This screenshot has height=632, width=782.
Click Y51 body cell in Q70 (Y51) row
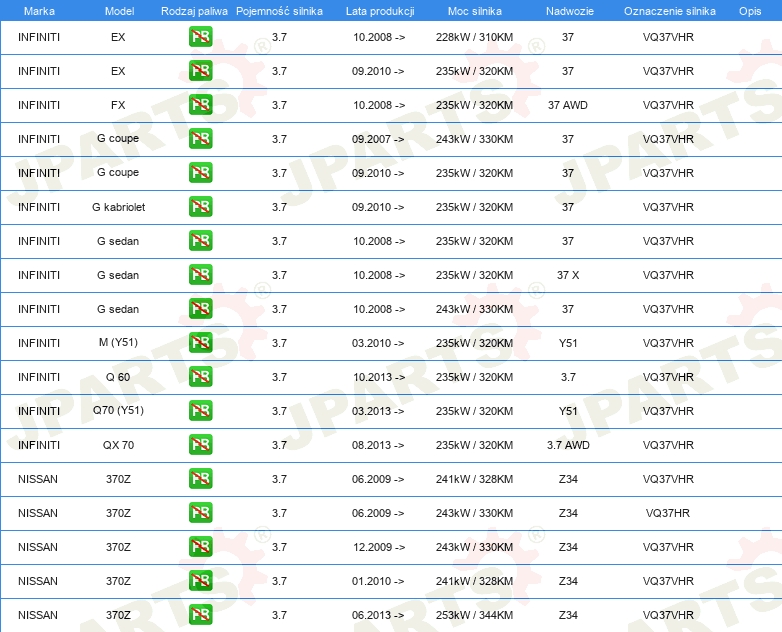tap(568, 411)
